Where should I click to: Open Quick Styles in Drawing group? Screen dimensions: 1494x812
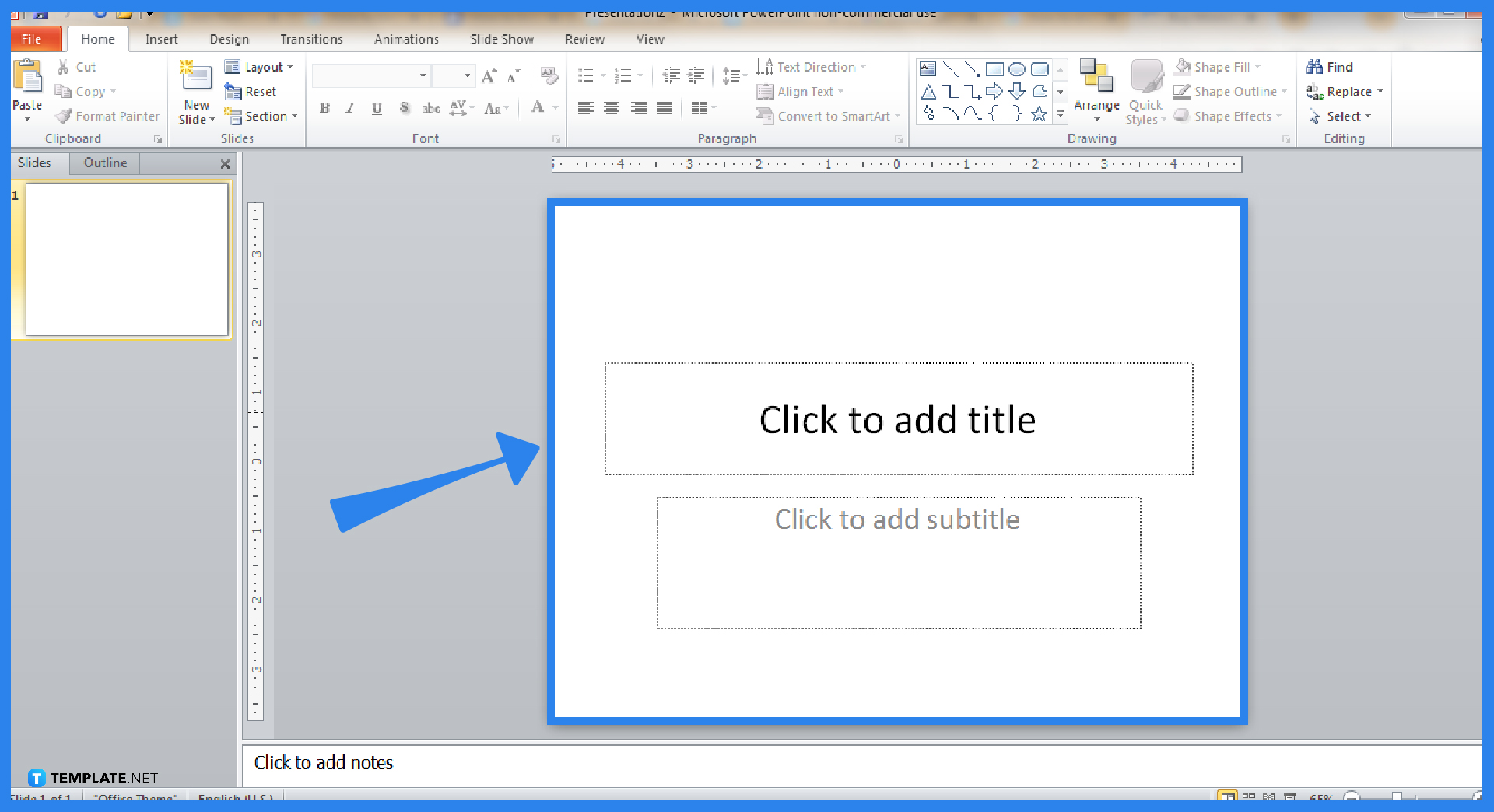click(x=1145, y=89)
